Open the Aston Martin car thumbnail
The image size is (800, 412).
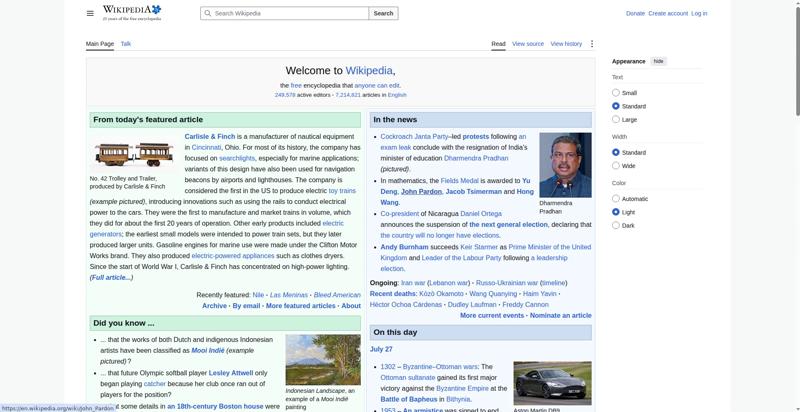[553, 383]
